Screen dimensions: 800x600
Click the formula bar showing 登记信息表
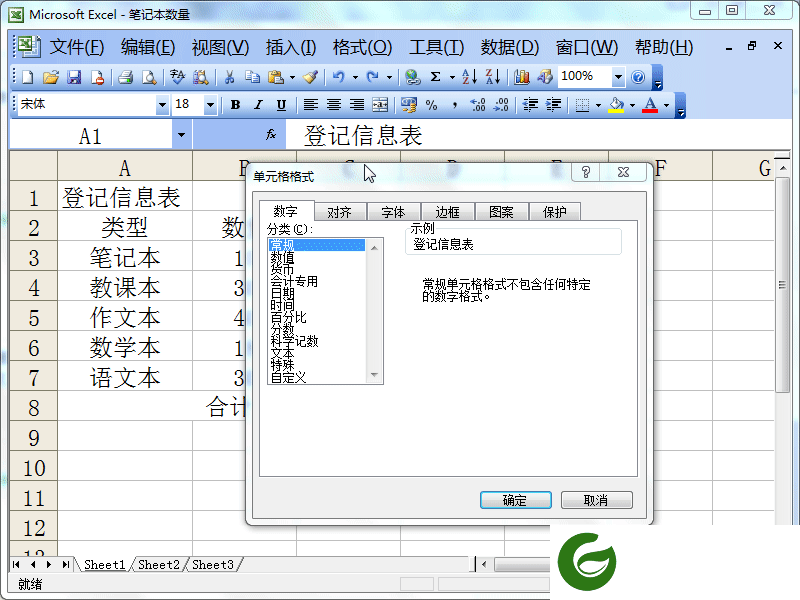point(538,135)
